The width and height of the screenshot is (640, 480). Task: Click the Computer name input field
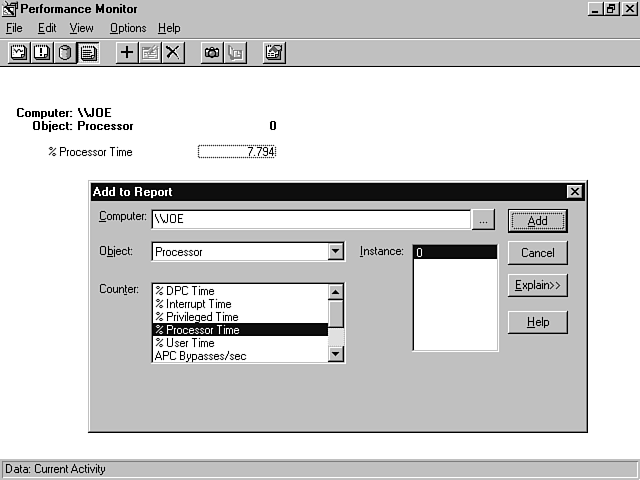pyautogui.click(x=310, y=219)
